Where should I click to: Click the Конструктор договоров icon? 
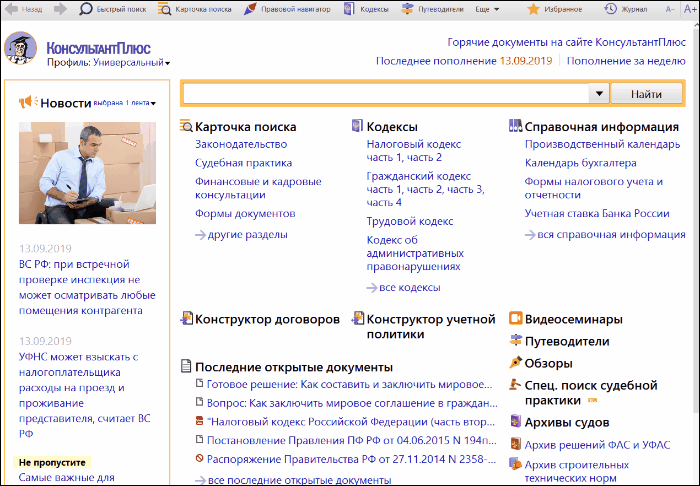pyautogui.click(x=186, y=319)
